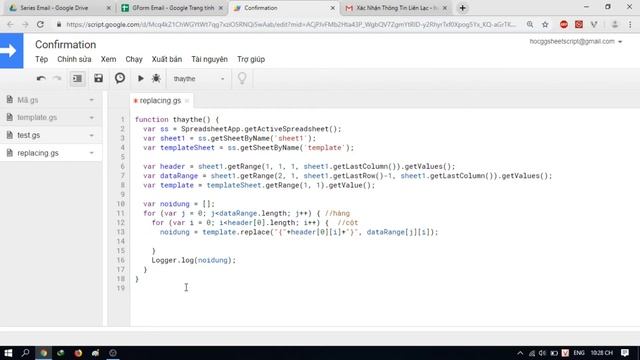
Task: Click the lightbulb hint icon
Action: coord(242,78)
